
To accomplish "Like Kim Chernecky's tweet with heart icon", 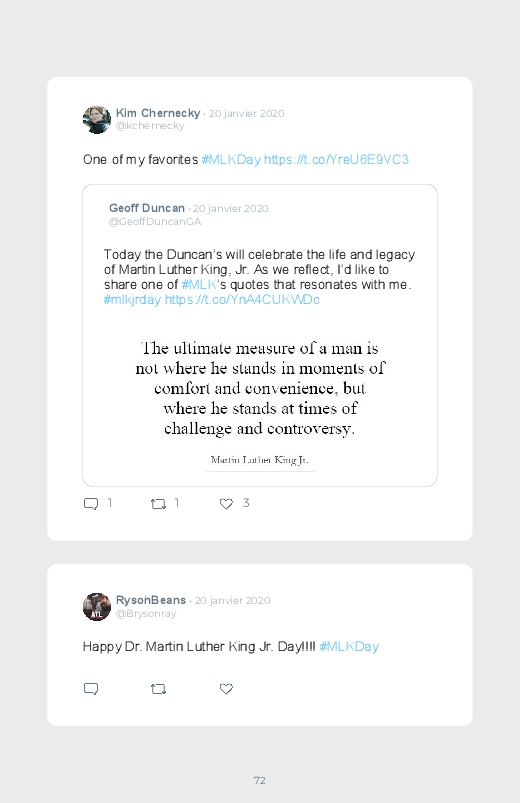I will [x=226, y=504].
